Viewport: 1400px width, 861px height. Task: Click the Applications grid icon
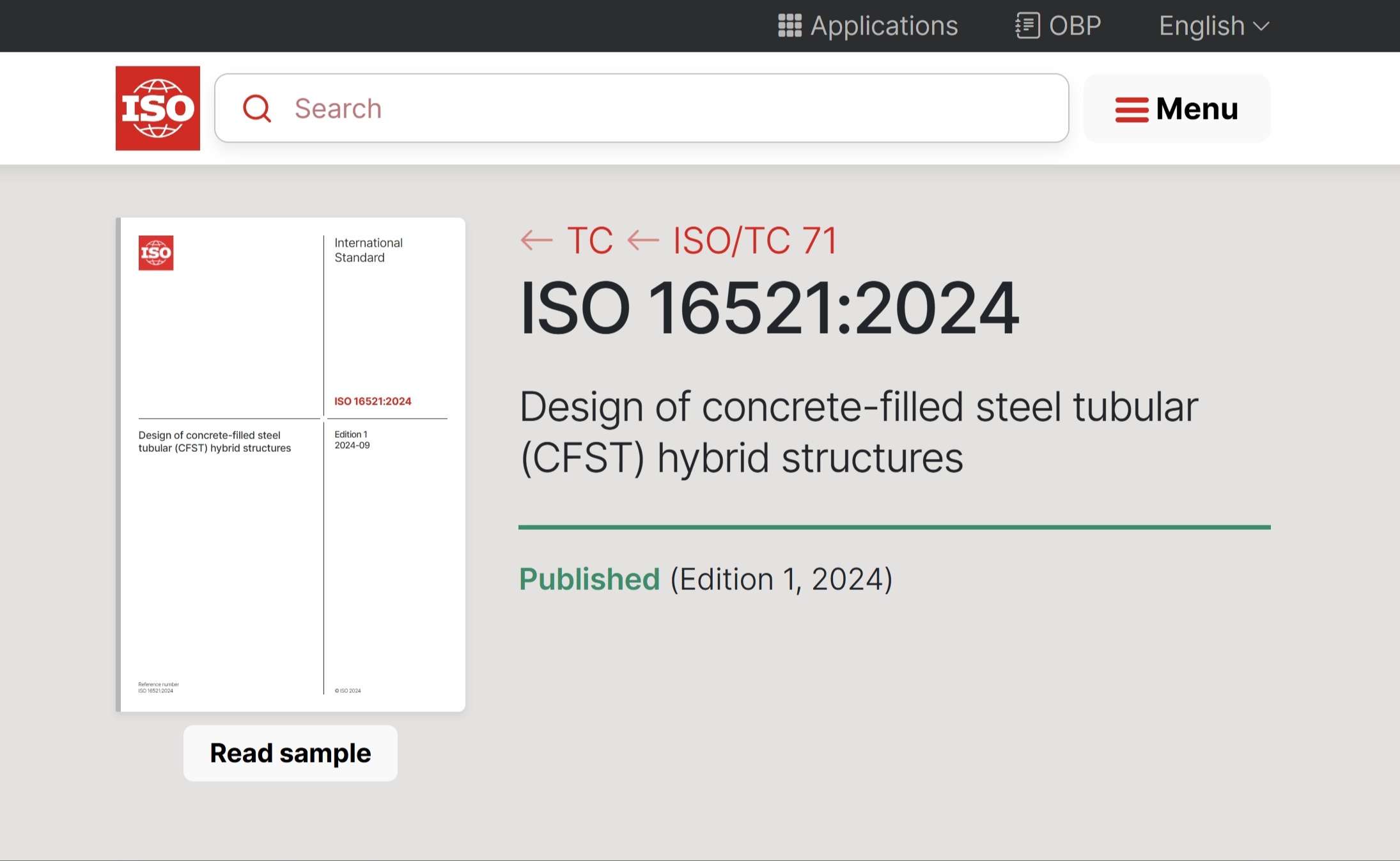(789, 26)
